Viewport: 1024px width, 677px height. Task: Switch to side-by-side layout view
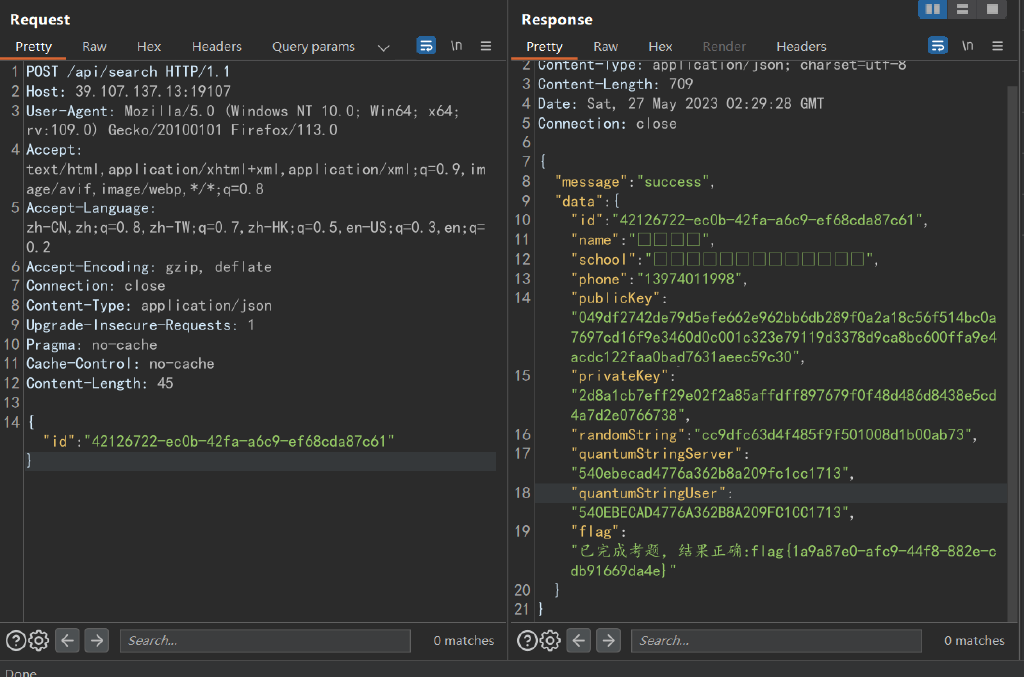coord(933,9)
